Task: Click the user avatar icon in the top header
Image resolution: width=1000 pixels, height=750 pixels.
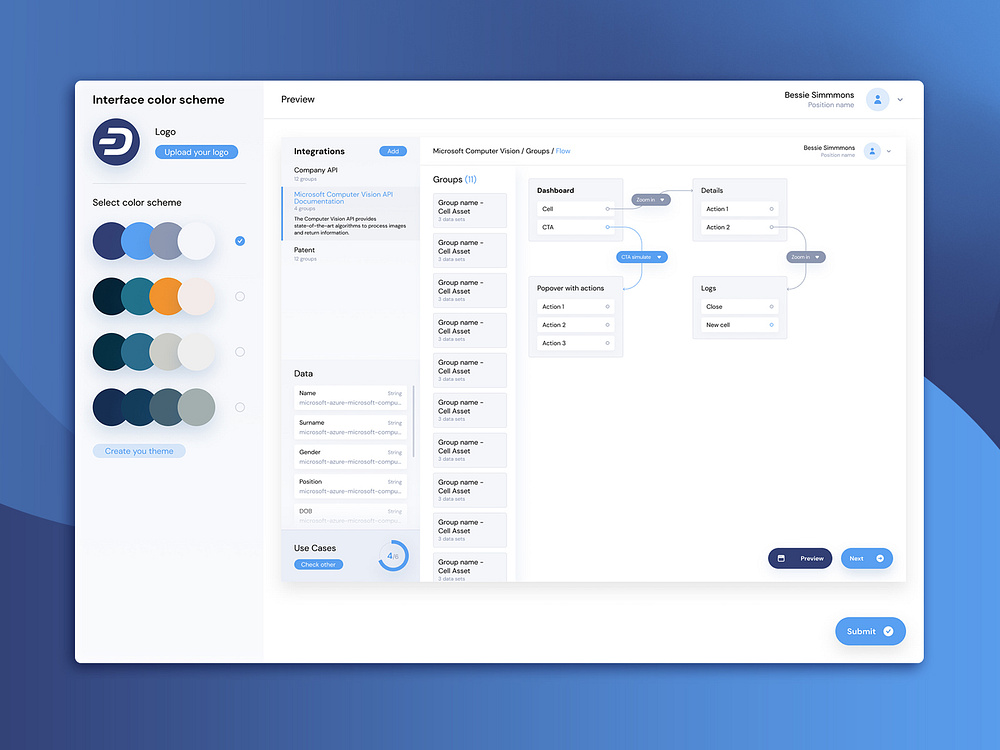Action: 877,99
